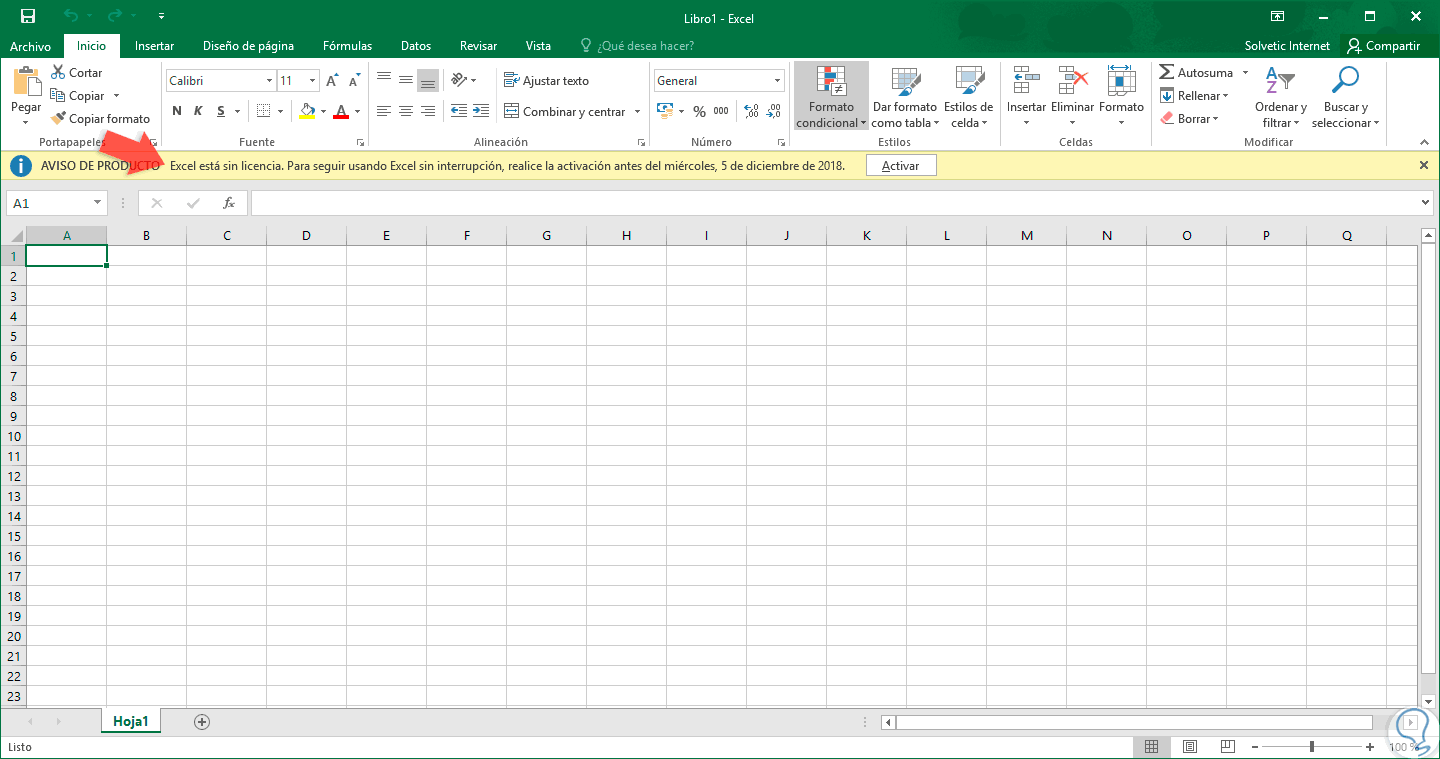Align text to the top

(x=384, y=80)
